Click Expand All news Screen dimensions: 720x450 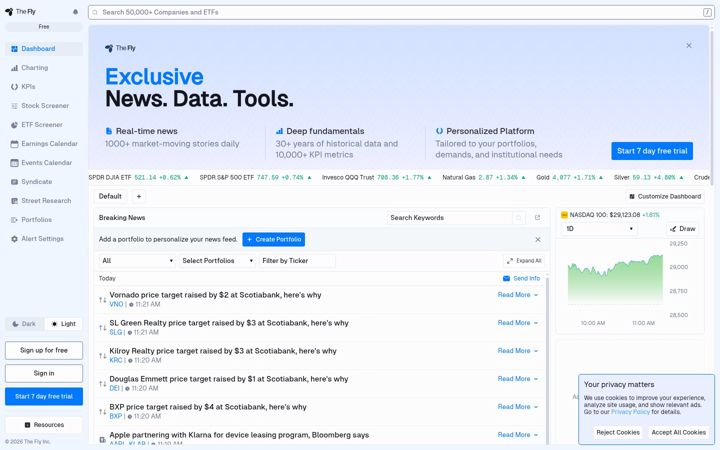tap(524, 261)
